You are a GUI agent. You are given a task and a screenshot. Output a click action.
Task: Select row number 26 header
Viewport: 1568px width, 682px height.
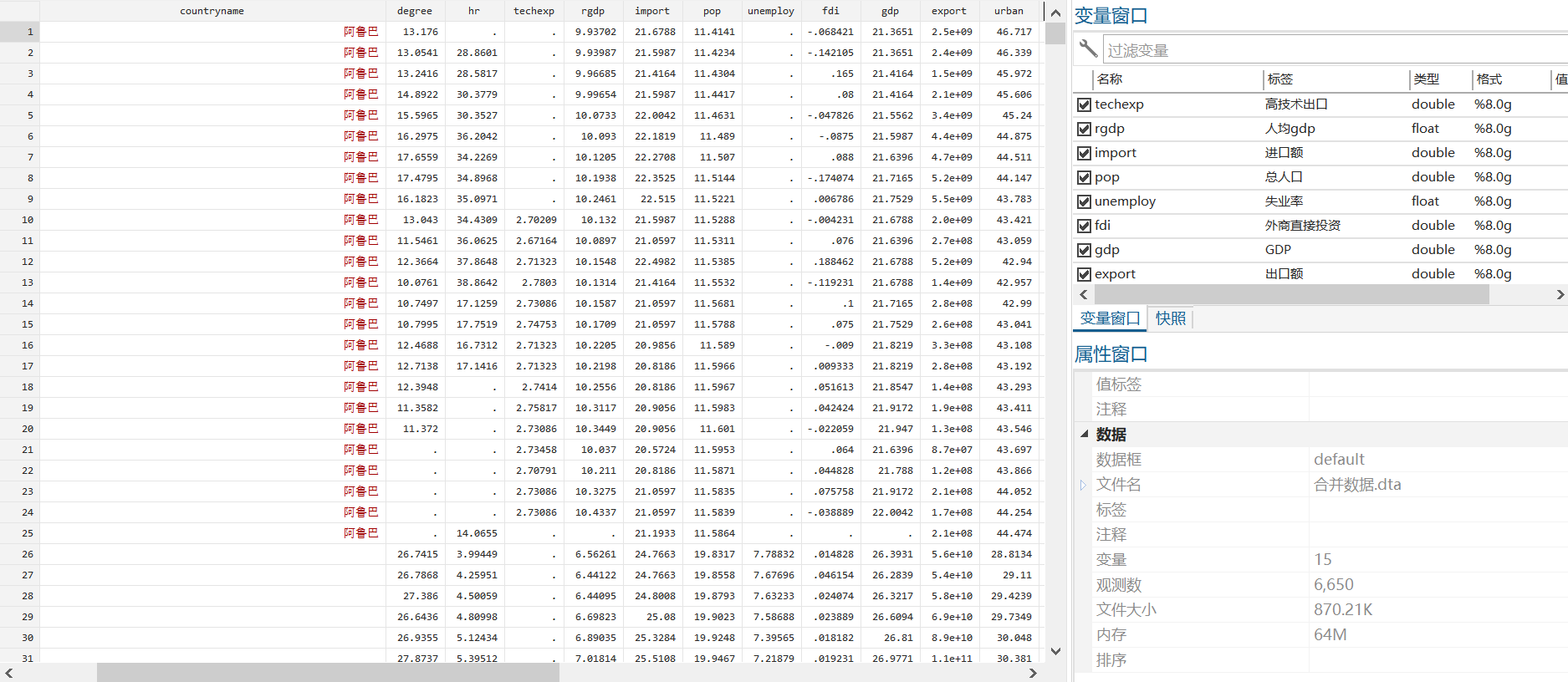[x=20, y=554]
